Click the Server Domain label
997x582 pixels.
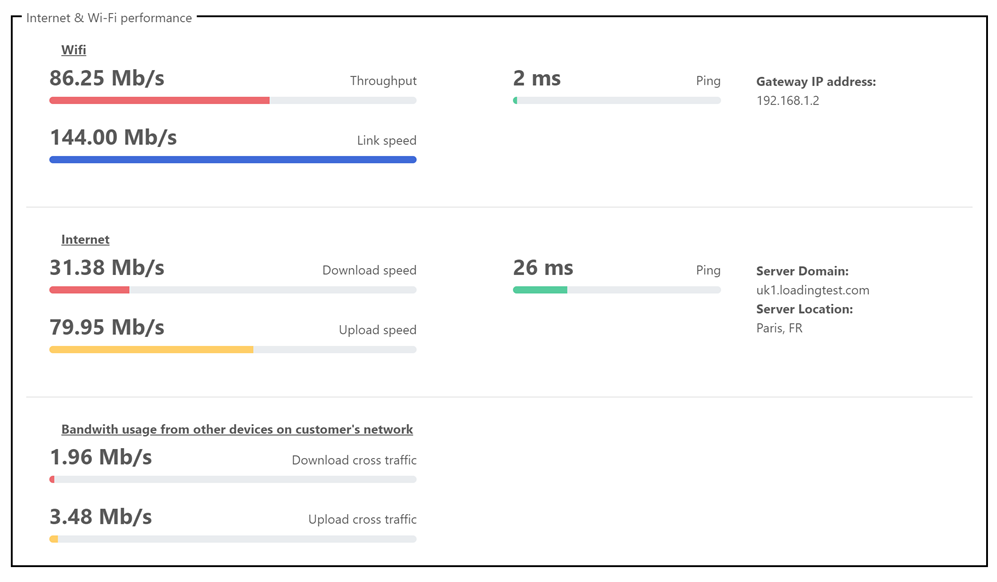[x=802, y=271]
